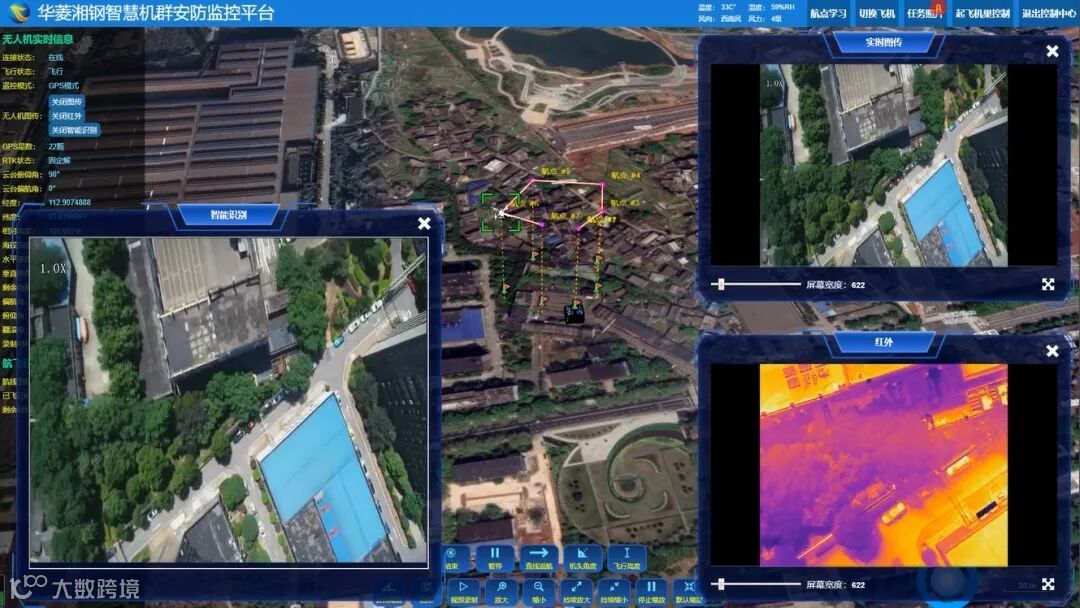
Task: Click the 航点 #5 waypoint label on map
Action: (x=556, y=171)
